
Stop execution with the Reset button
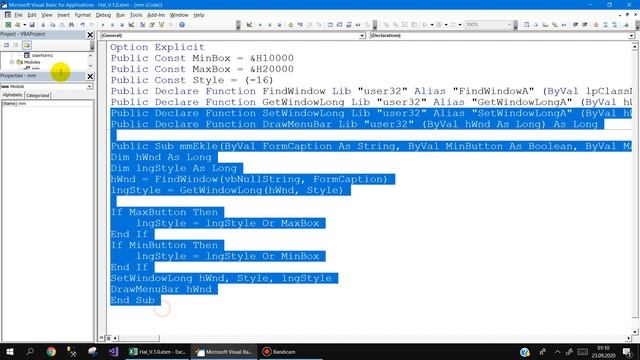pyautogui.click(x=122, y=25)
